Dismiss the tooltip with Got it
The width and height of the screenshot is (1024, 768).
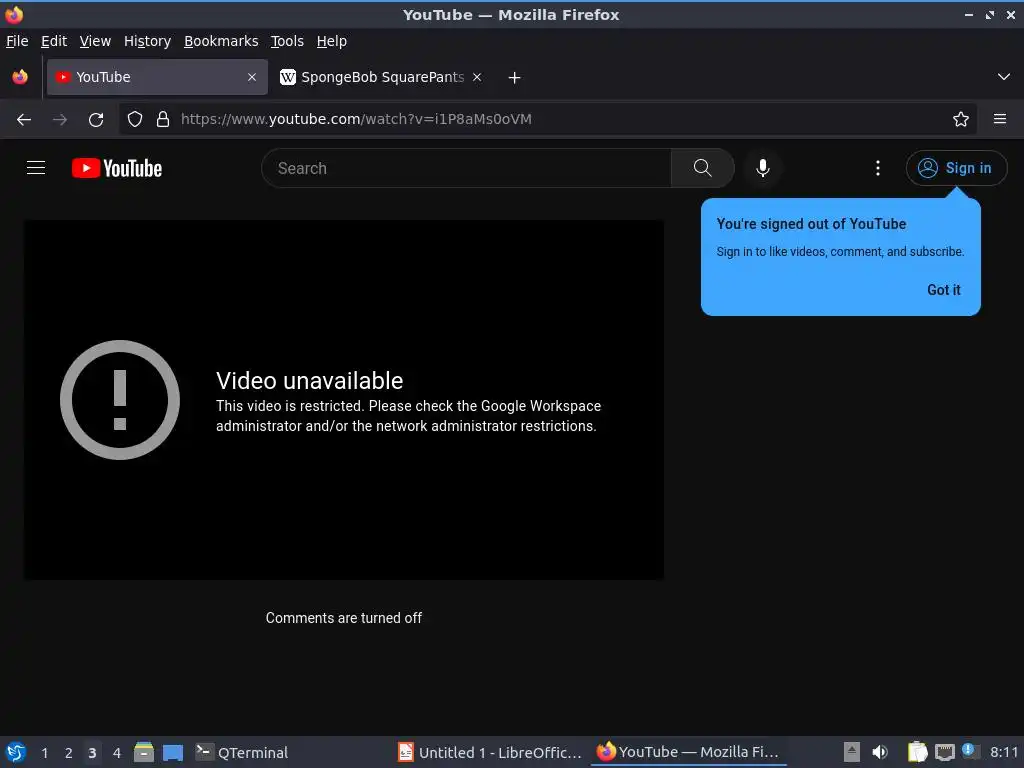pos(944,290)
